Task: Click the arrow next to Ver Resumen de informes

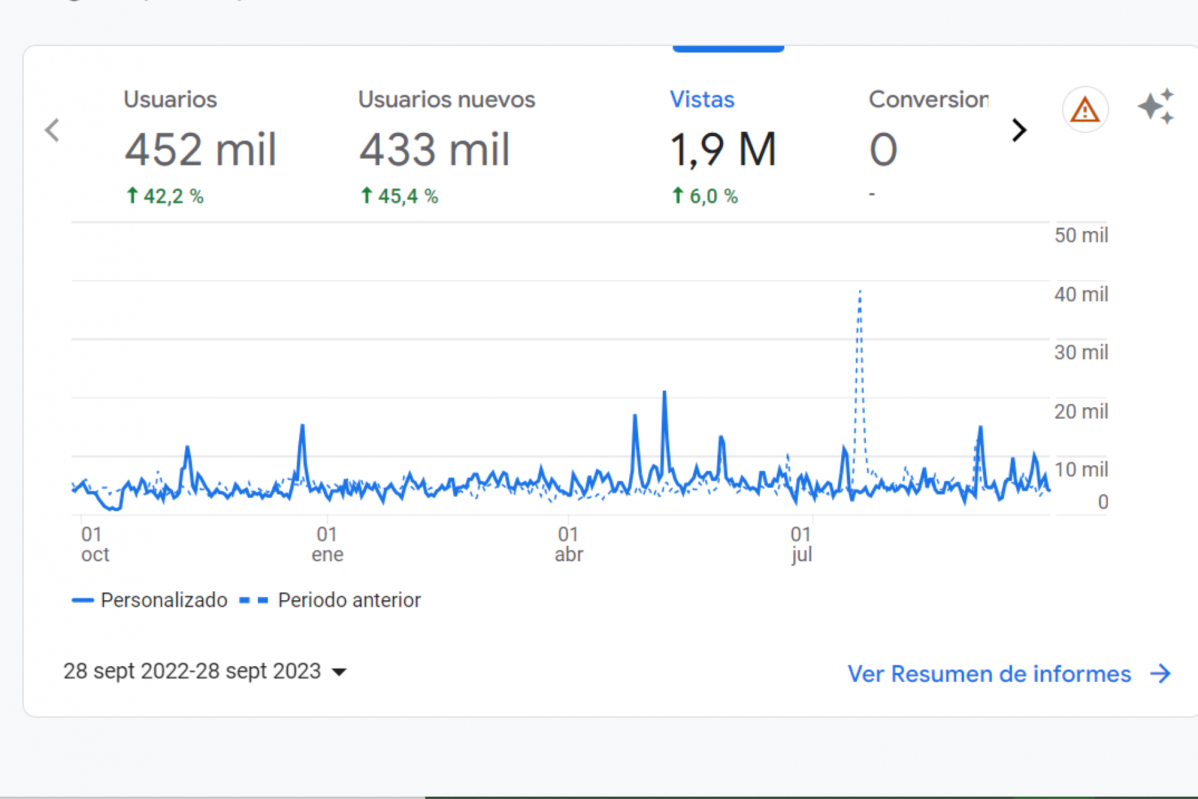Action: tap(1161, 674)
